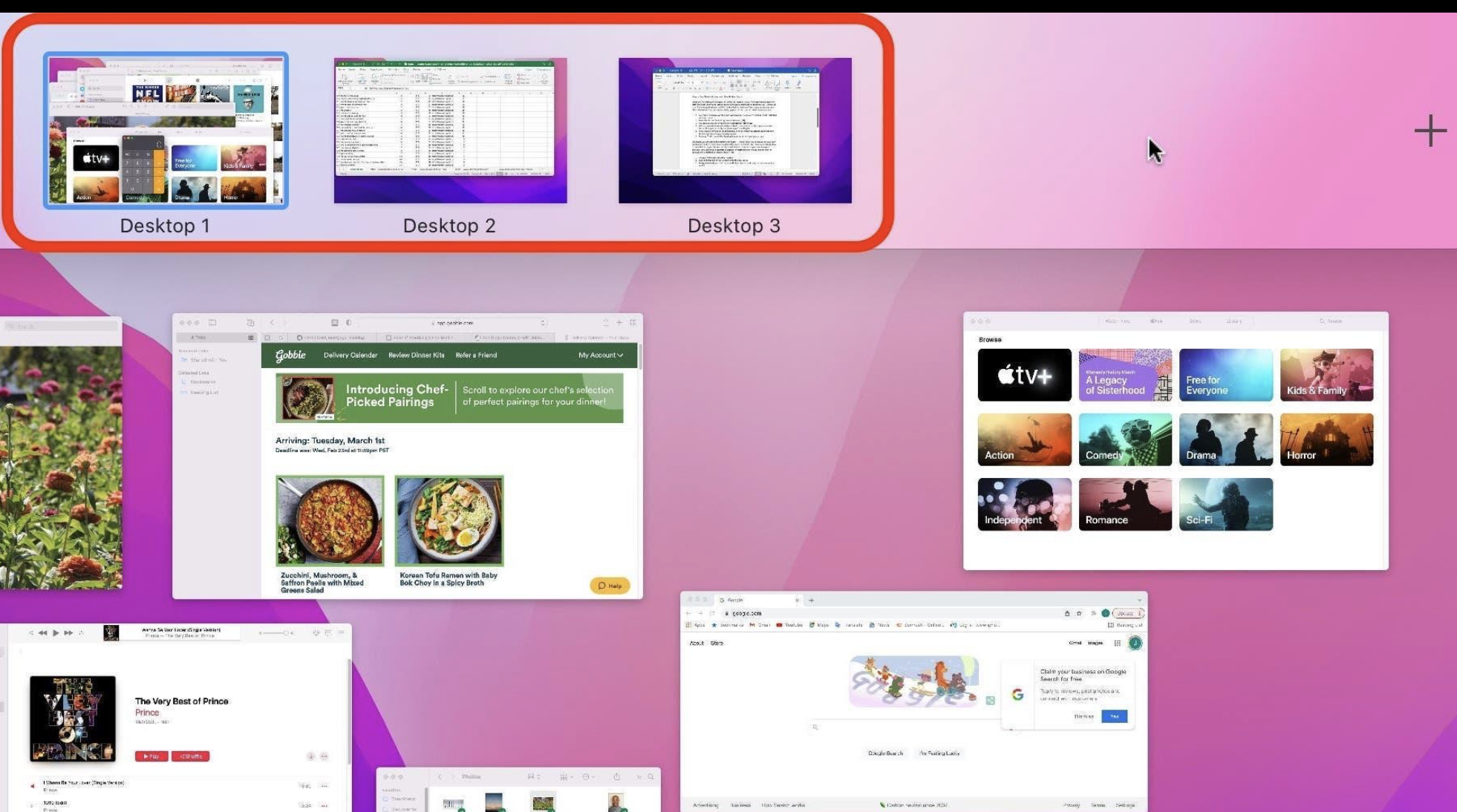
Task: Open the Action genre tile
Action: tap(1024, 439)
